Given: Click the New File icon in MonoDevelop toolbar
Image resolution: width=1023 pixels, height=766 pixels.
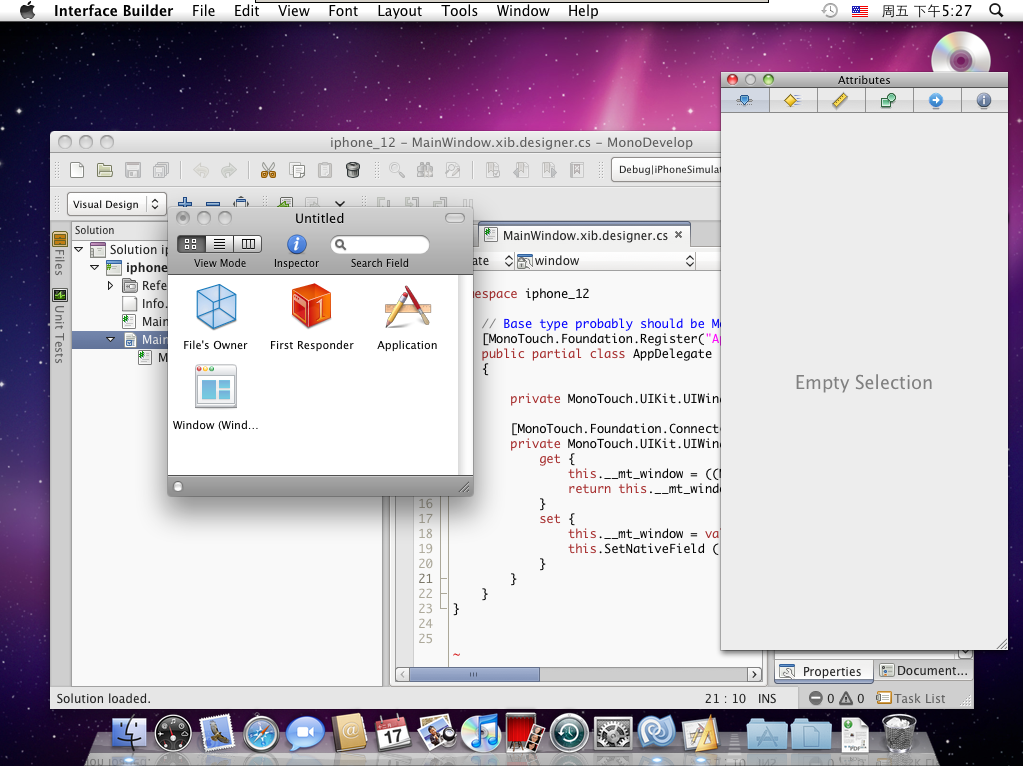Looking at the screenshot, I should [x=77, y=170].
